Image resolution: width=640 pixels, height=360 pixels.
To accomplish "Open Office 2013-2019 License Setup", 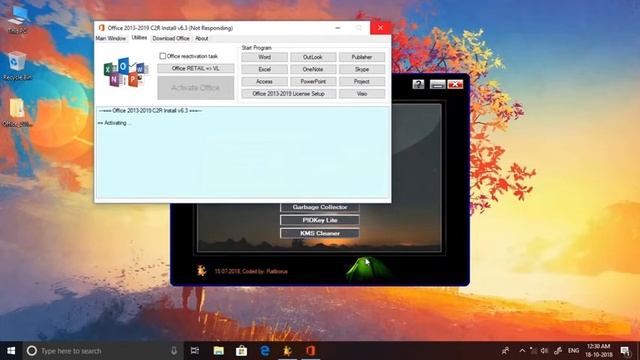I will pos(289,94).
